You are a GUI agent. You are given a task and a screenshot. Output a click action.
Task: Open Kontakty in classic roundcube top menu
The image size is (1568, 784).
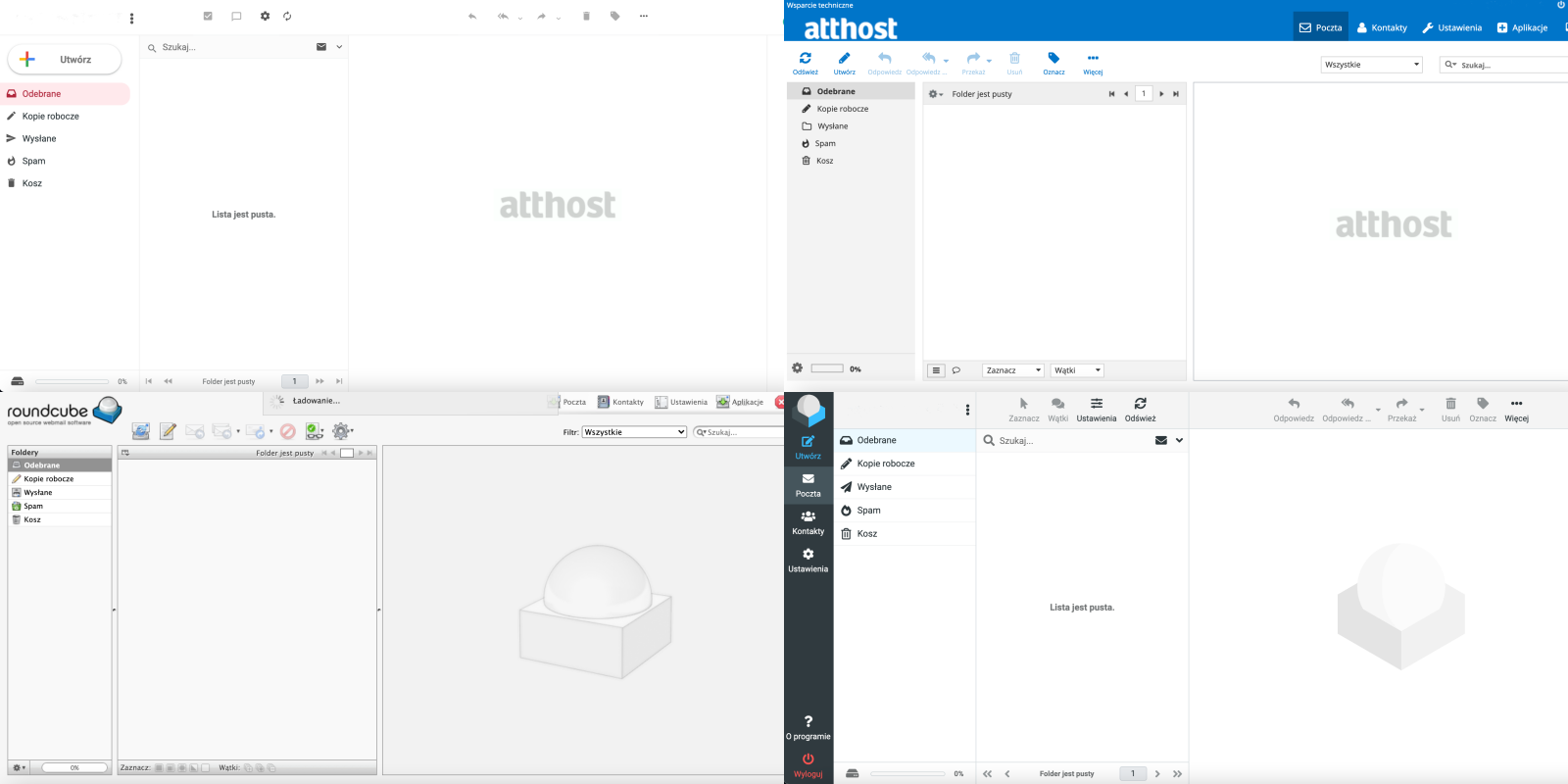click(620, 402)
